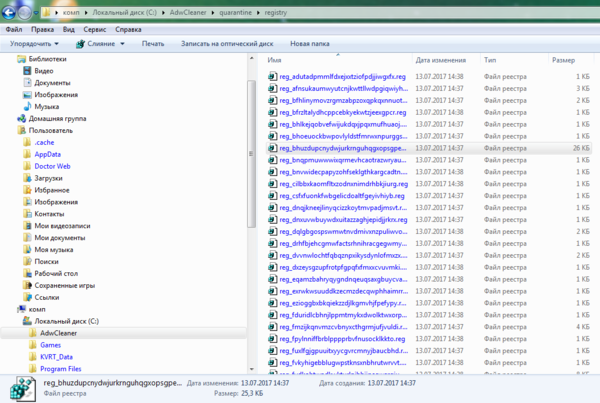
Task: Click Локальный диск (C:) in address bar
Action: click(125, 13)
